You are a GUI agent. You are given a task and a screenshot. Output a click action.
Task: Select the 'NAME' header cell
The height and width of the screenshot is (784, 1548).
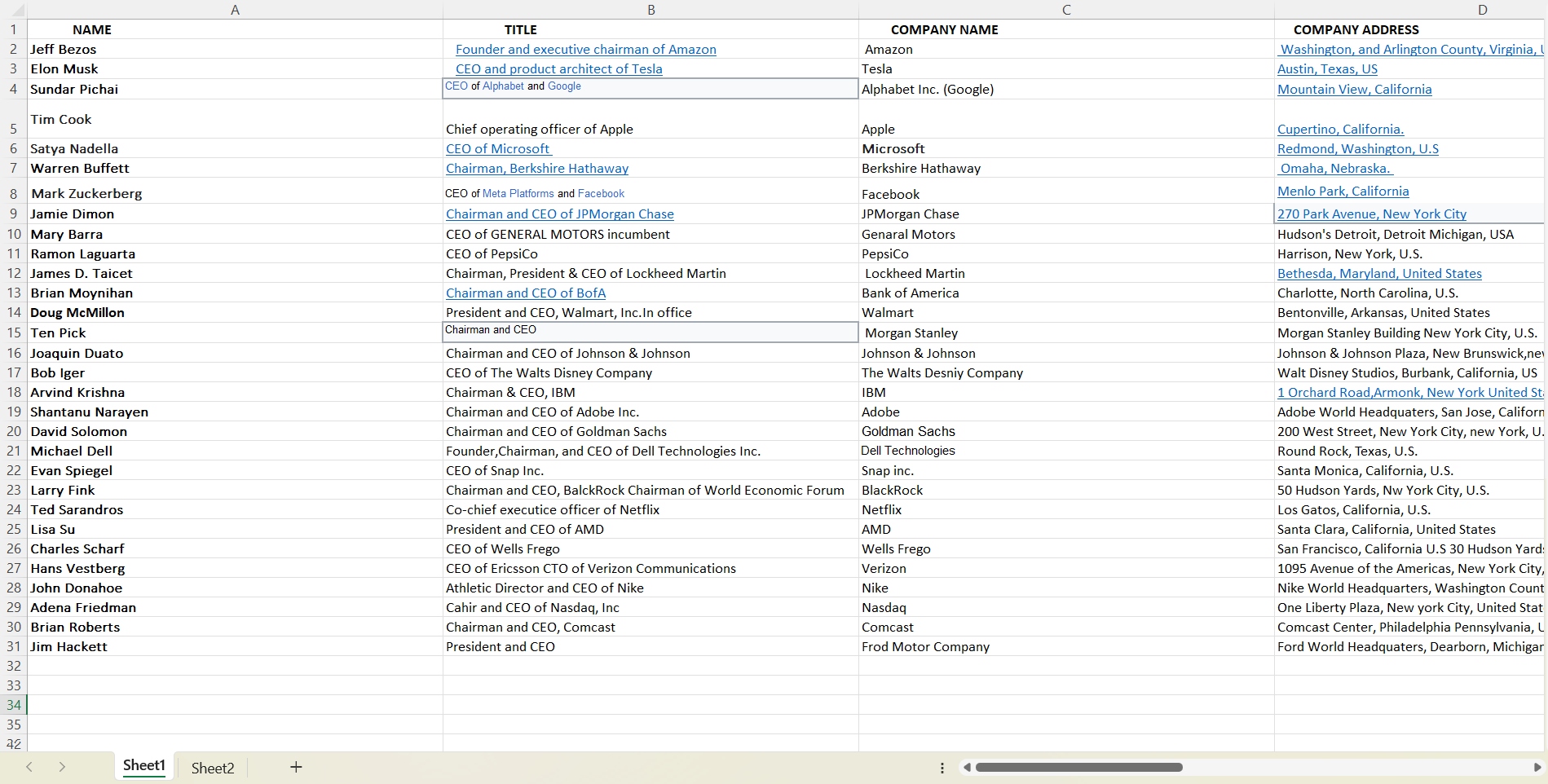(x=235, y=29)
